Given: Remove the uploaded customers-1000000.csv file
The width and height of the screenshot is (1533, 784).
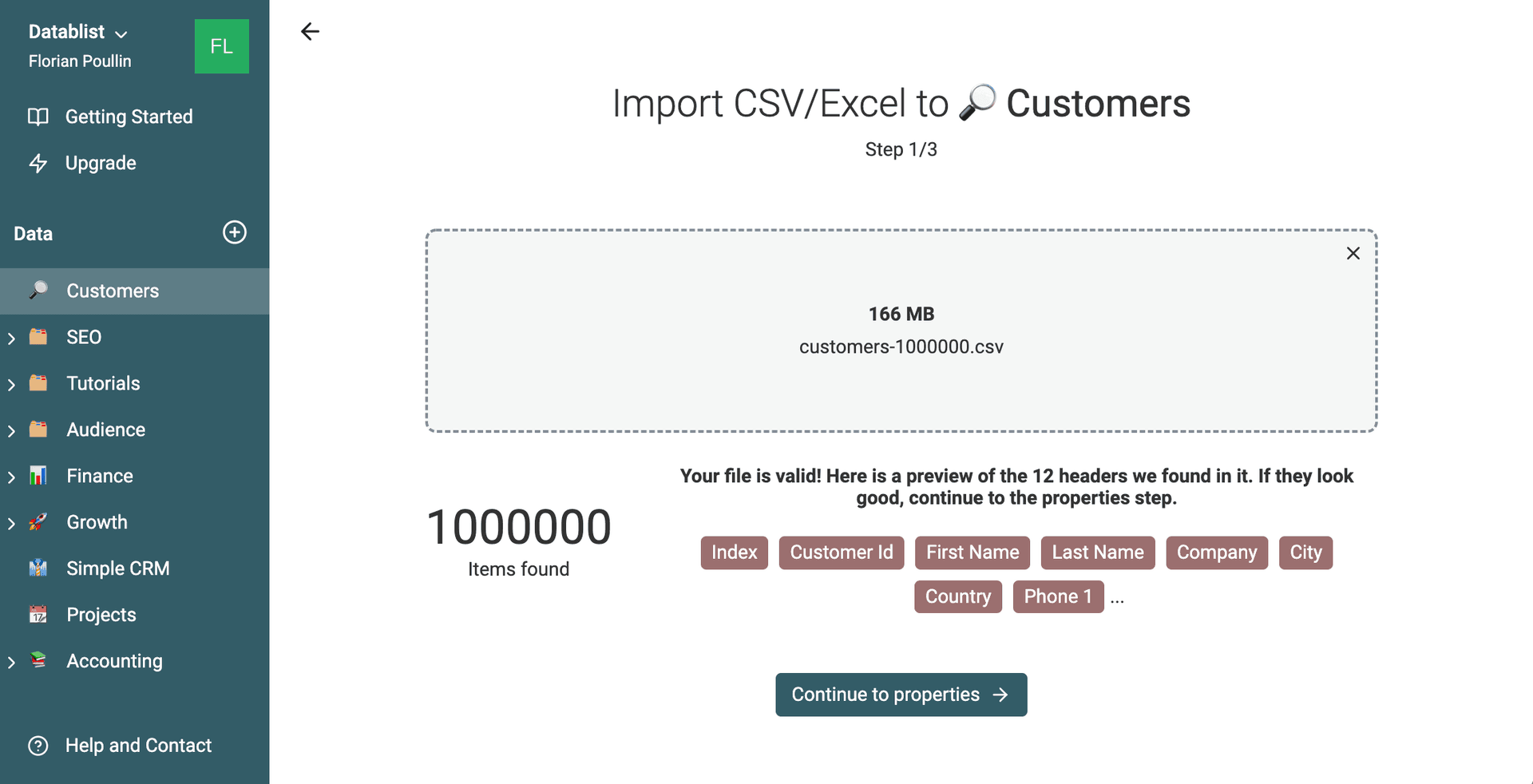Looking at the screenshot, I should [x=1353, y=253].
